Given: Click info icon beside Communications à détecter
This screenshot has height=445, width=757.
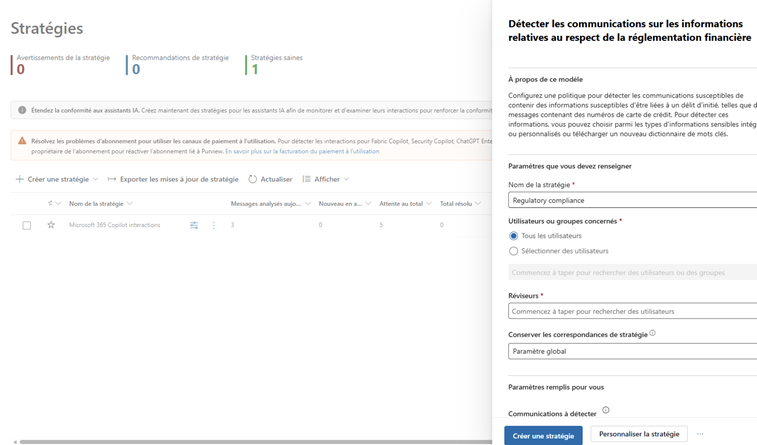Looking at the screenshot, I should click(606, 410).
